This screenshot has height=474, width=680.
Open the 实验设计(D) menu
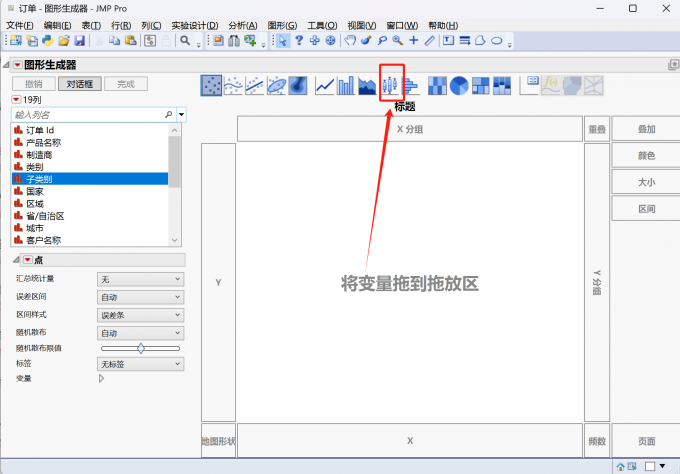(195, 26)
